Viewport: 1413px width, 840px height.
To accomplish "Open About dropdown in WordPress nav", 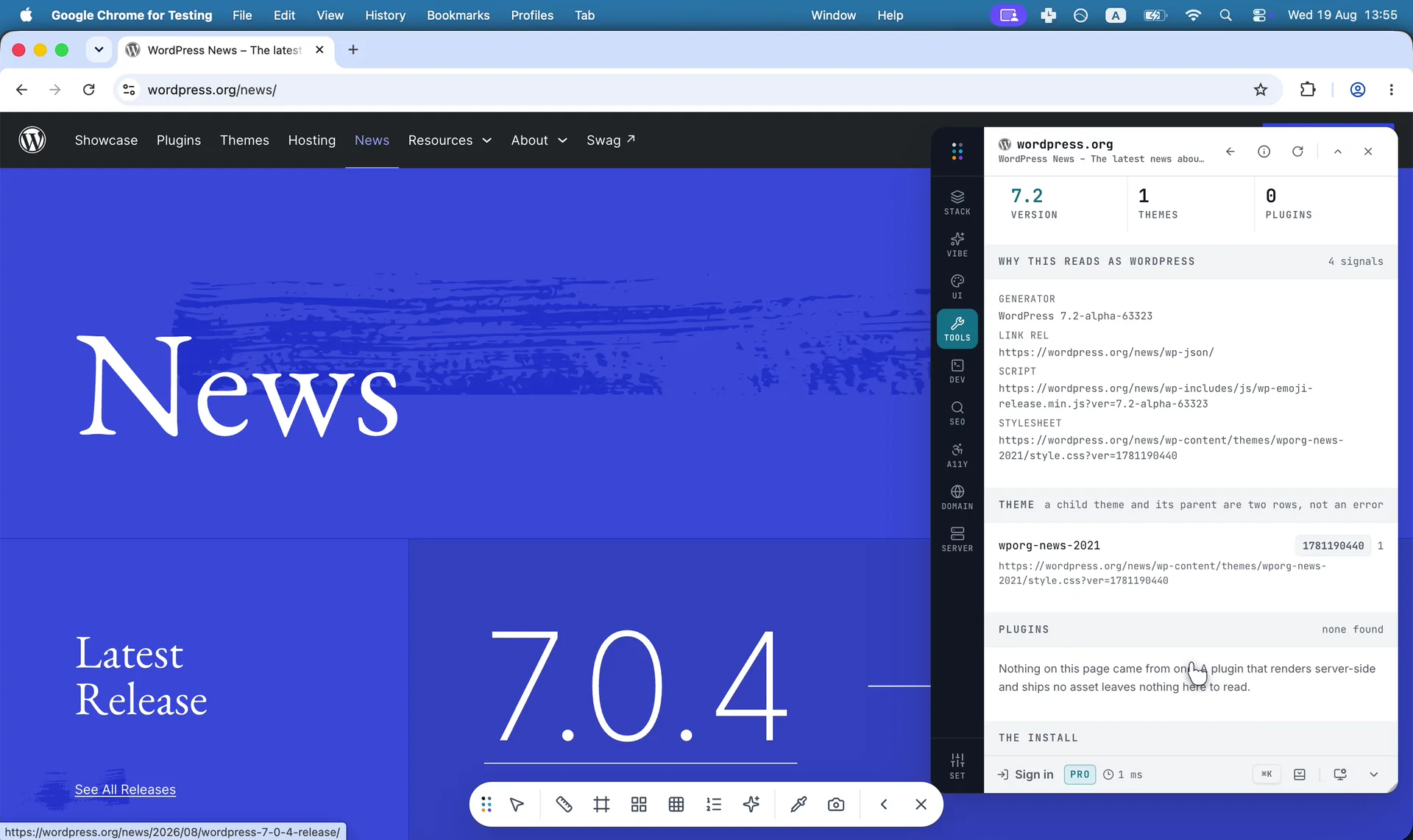I will tap(539, 140).
